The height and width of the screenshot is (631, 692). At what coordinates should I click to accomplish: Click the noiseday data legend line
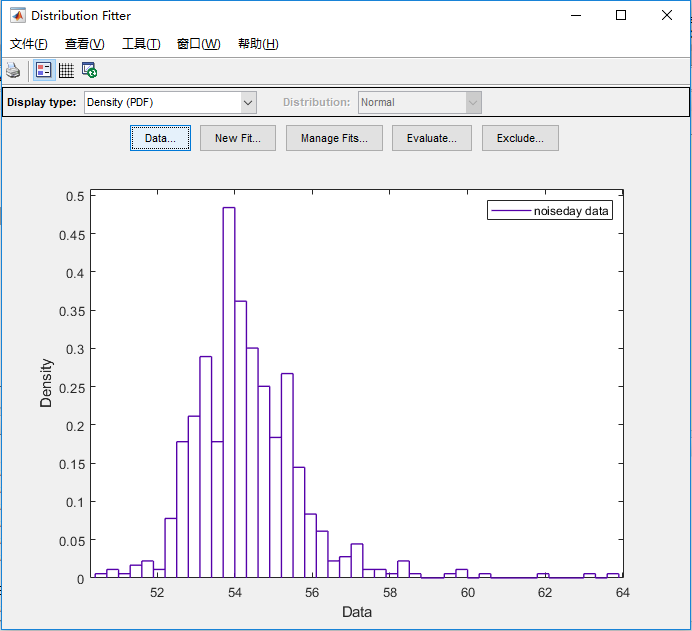[x=511, y=210]
